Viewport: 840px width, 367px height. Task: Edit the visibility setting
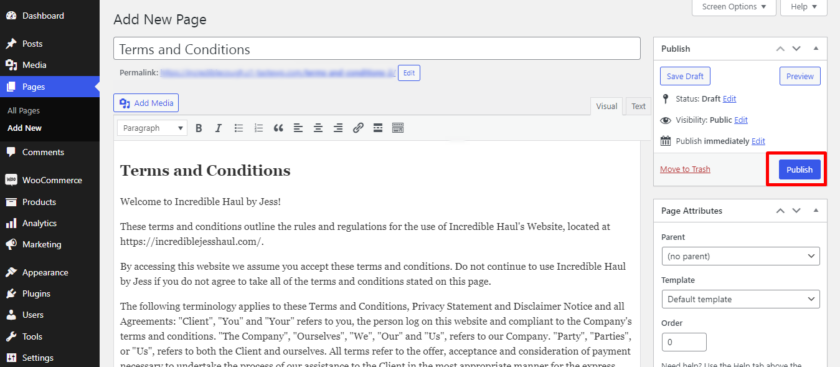point(741,120)
